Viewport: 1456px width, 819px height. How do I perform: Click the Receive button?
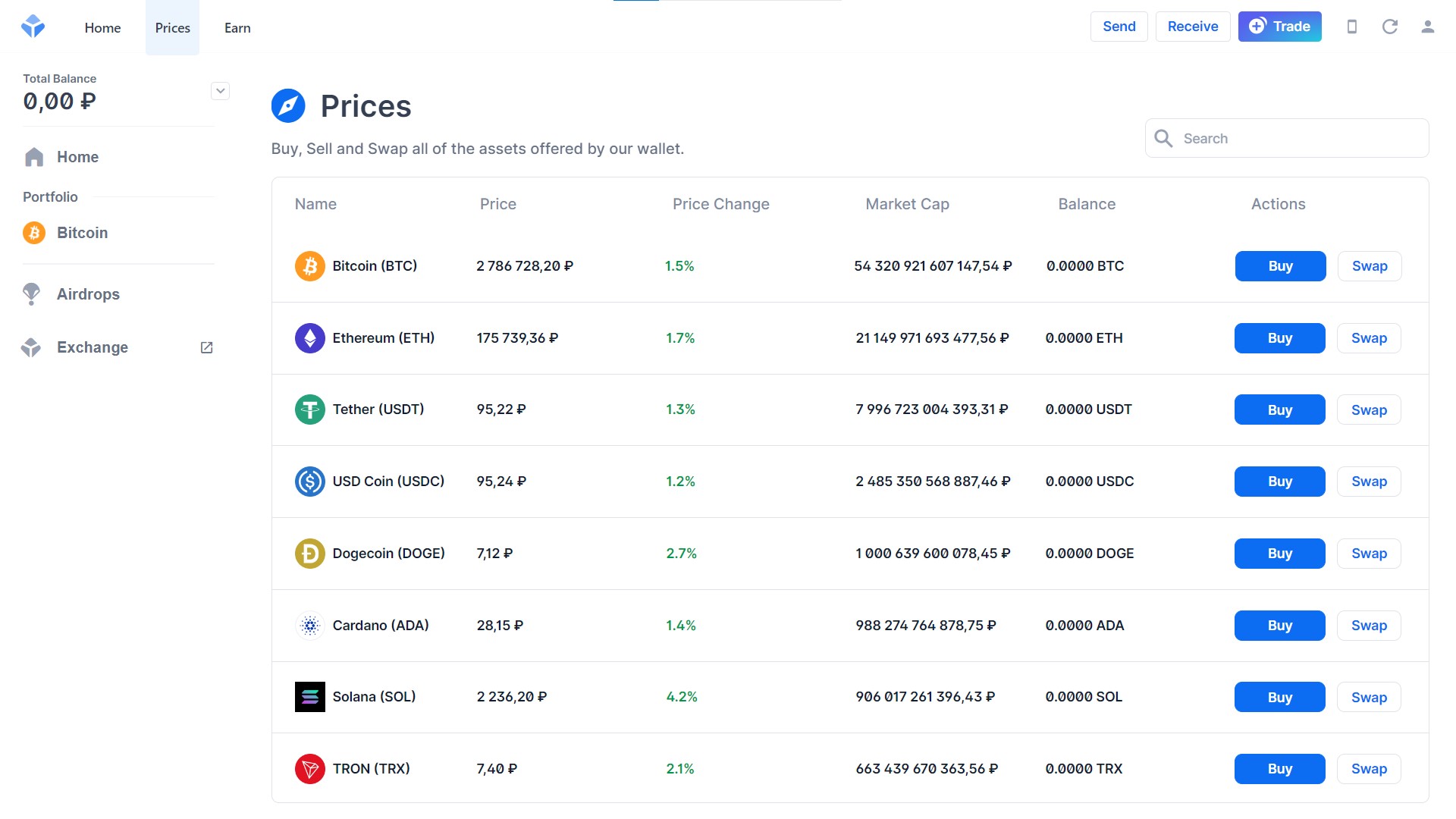[1192, 27]
